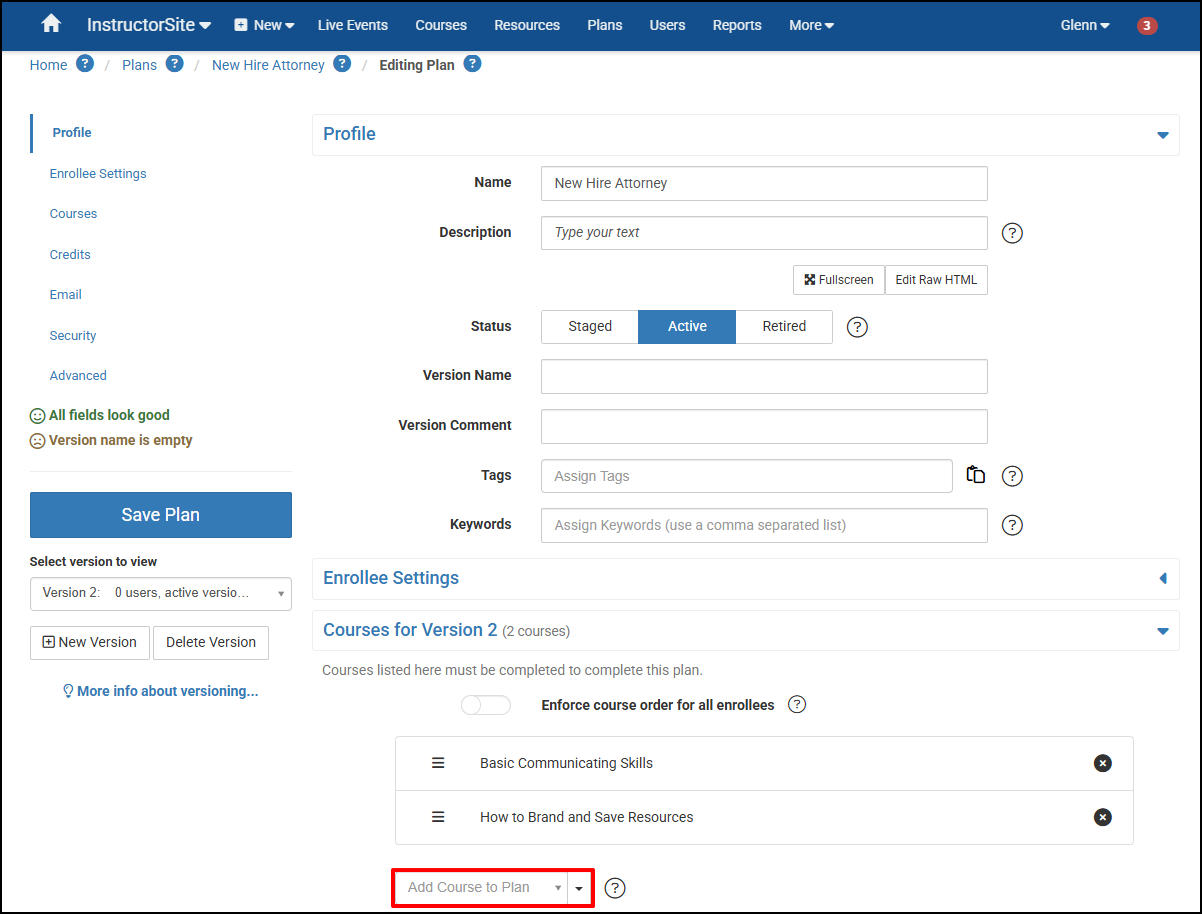Click the paste tags clipboard icon
Image resolution: width=1202 pixels, height=914 pixels.
(976, 475)
